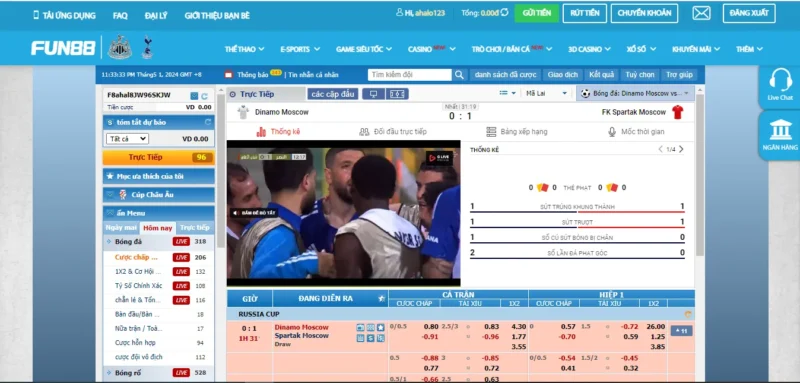Screen dimensions: 800x383
Task: Click the 4.30 odds for Dinamo Moscow 1X2
Action: tap(518, 326)
